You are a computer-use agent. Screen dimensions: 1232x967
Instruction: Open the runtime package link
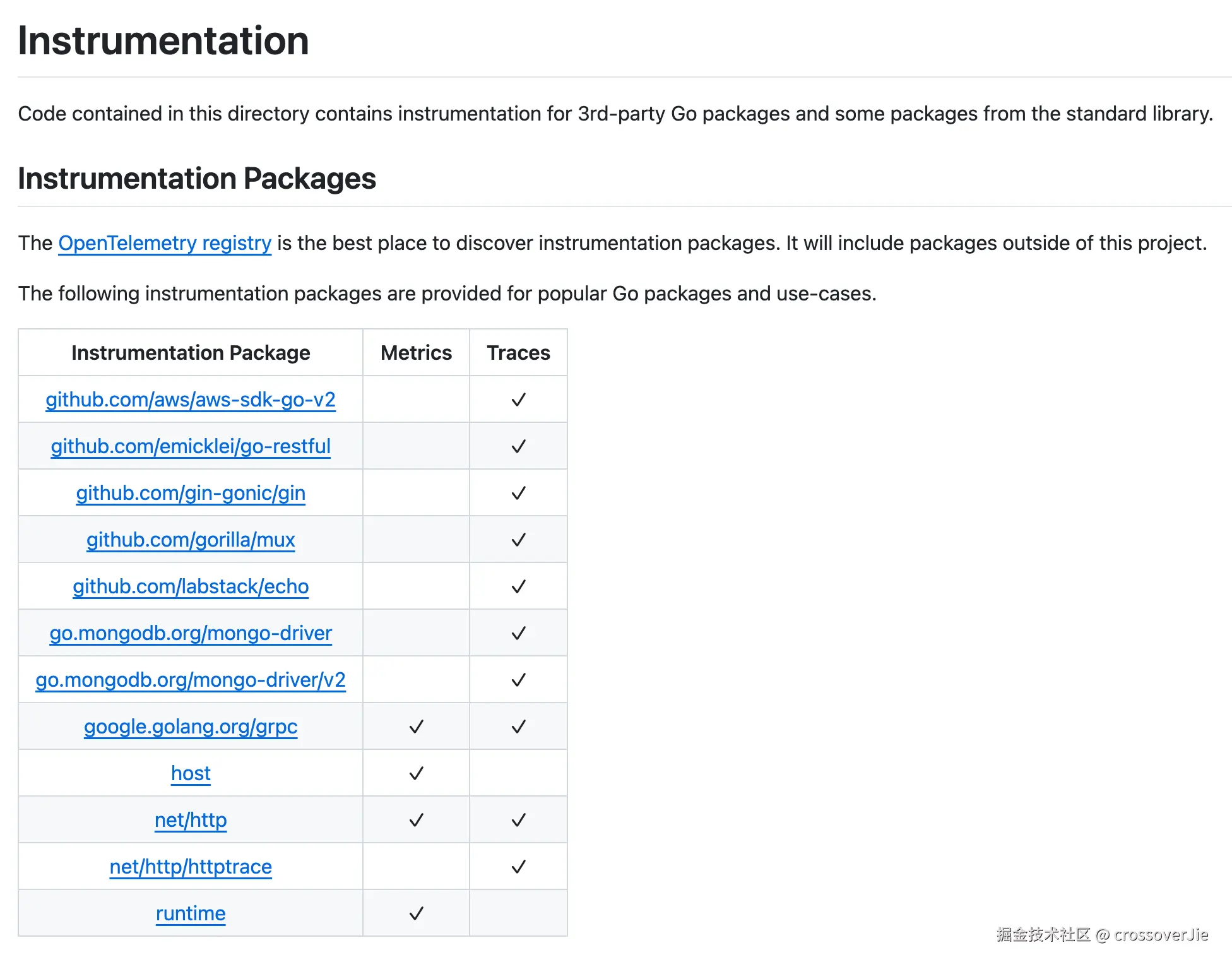[190, 913]
